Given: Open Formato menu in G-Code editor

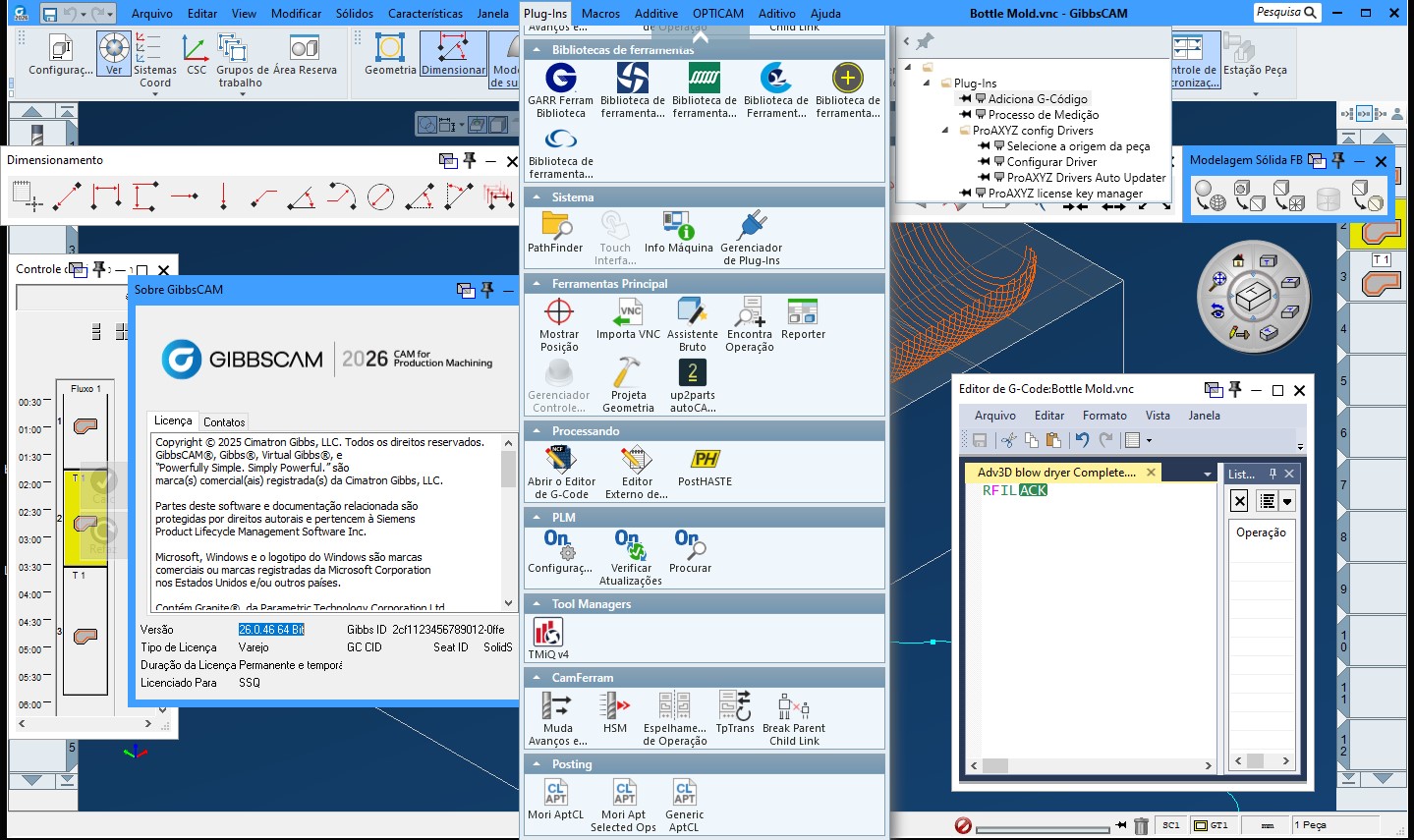Looking at the screenshot, I should point(1104,416).
